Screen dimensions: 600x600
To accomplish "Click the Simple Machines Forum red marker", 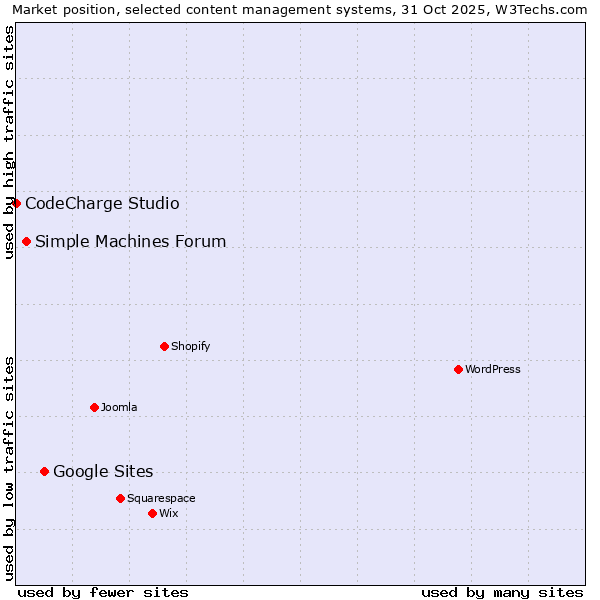I will (x=26, y=241).
